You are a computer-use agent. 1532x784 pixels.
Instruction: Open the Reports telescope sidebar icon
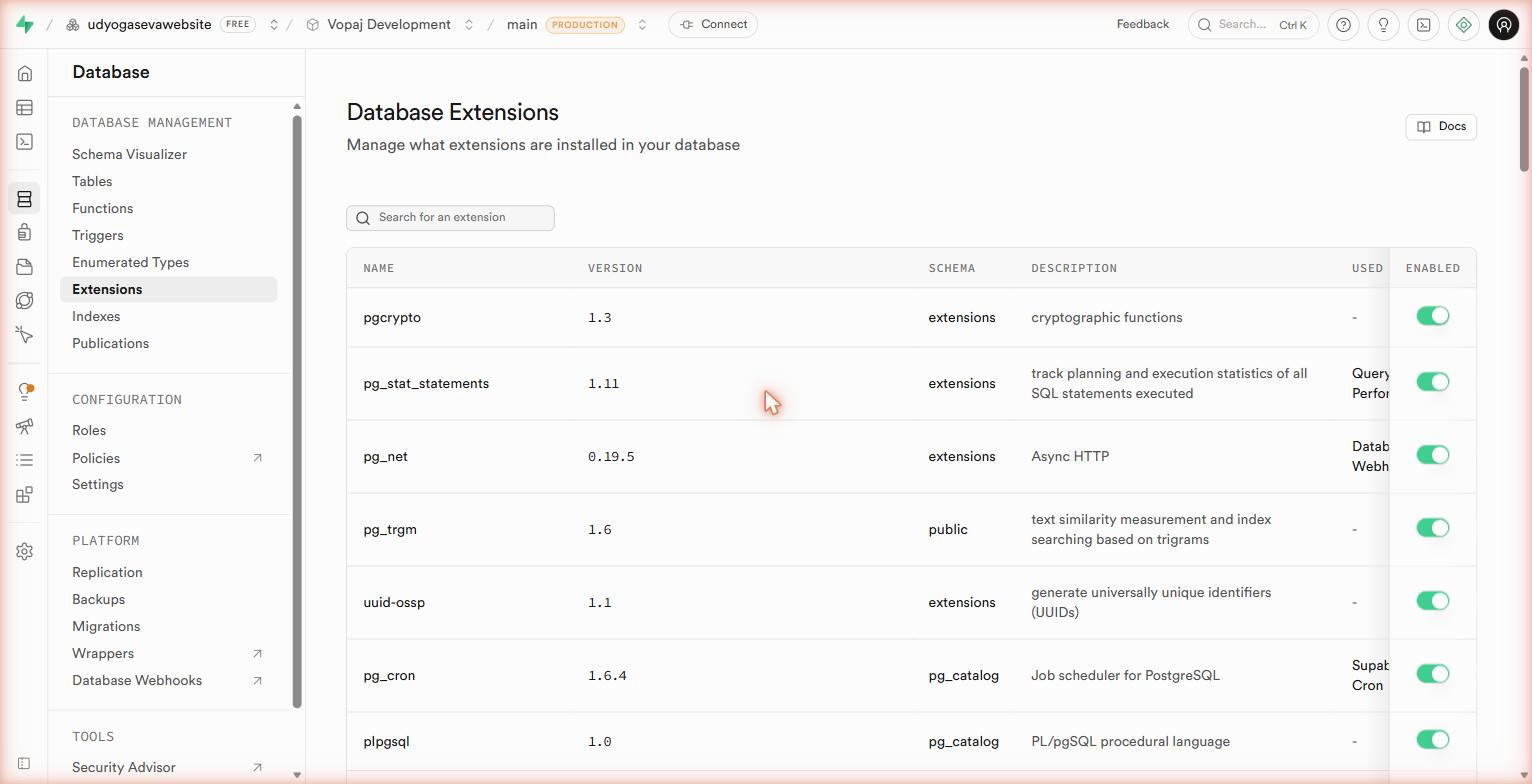point(25,426)
